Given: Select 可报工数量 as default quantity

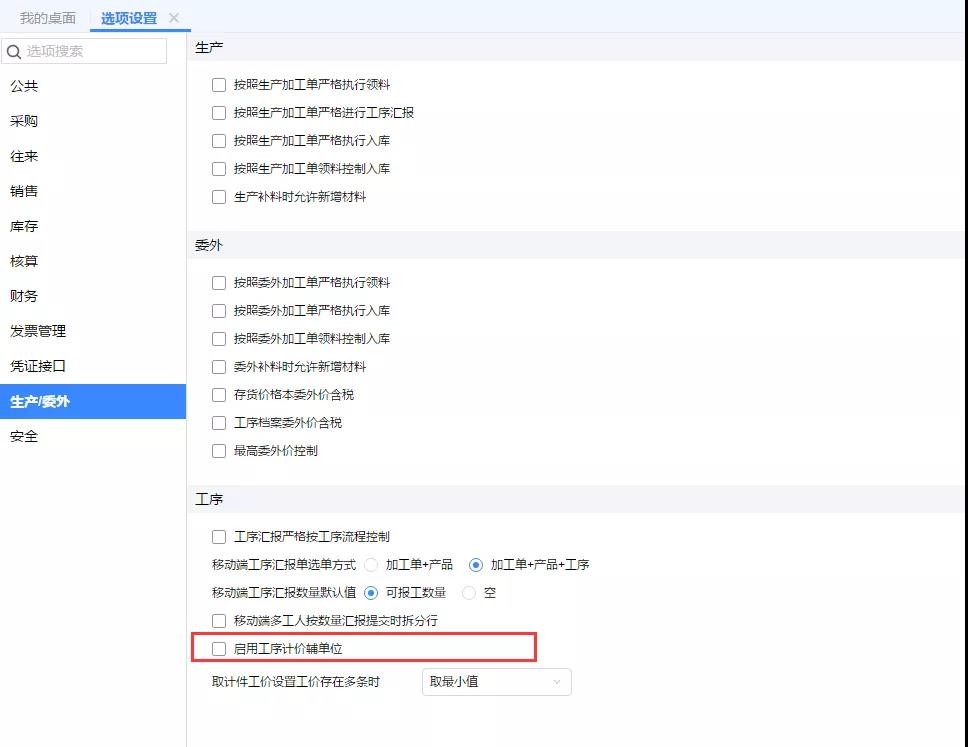Looking at the screenshot, I should coord(371,593).
